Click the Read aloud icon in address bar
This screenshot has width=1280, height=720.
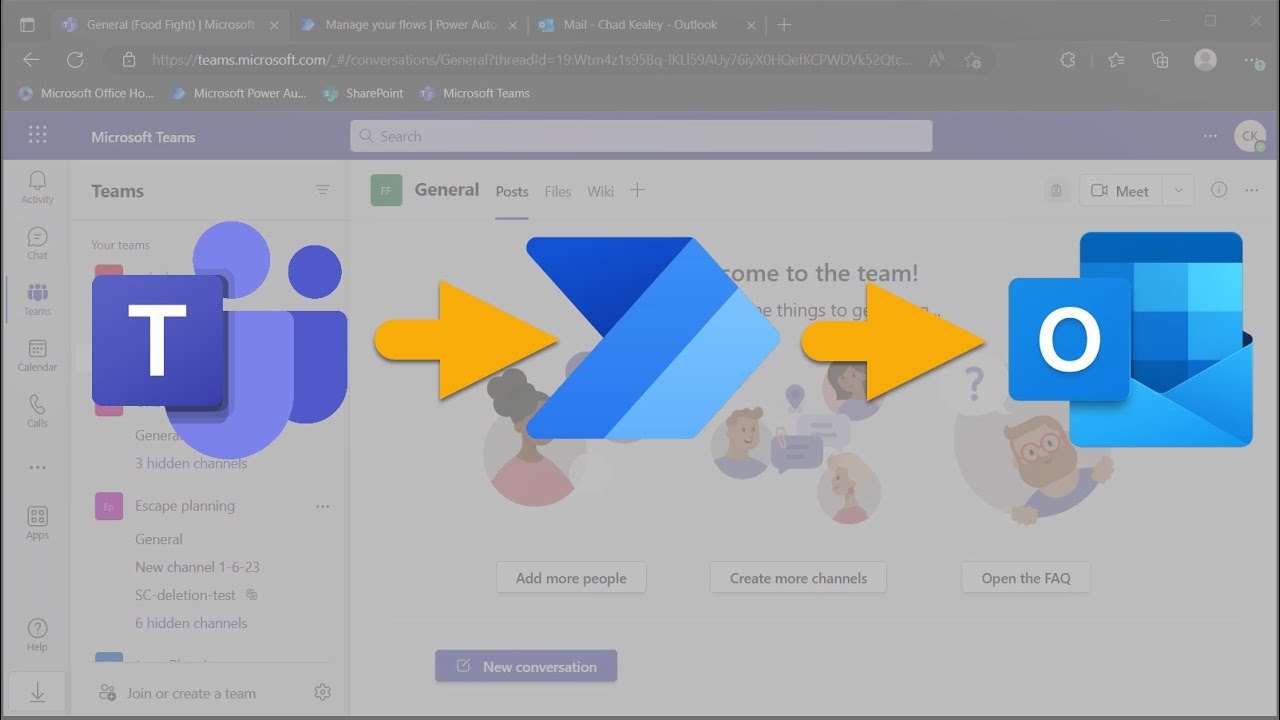(x=937, y=60)
